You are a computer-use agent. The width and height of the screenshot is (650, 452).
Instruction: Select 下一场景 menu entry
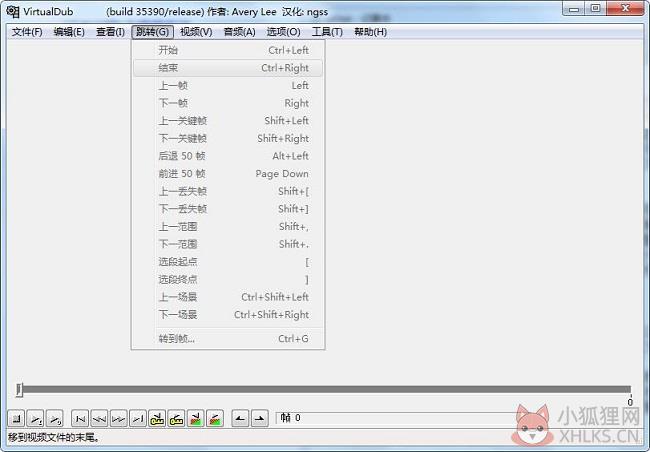point(228,315)
